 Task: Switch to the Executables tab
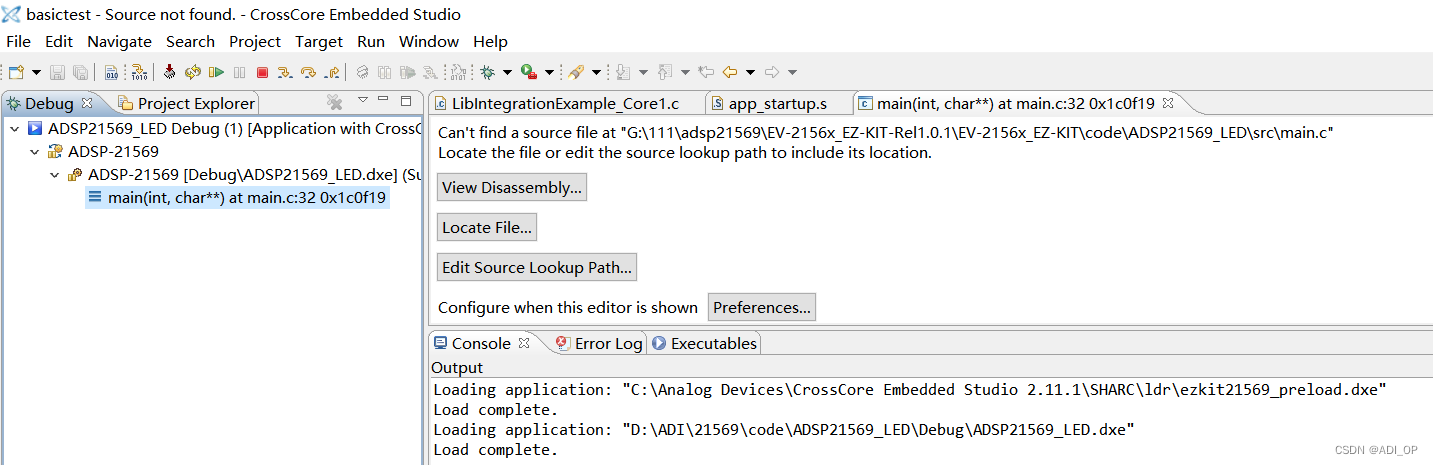pyautogui.click(x=704, y=343)
